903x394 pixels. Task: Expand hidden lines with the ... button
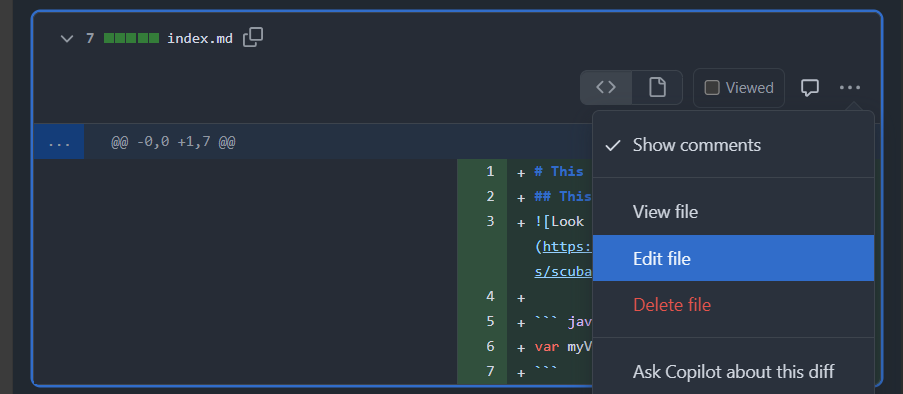point(59,142)
